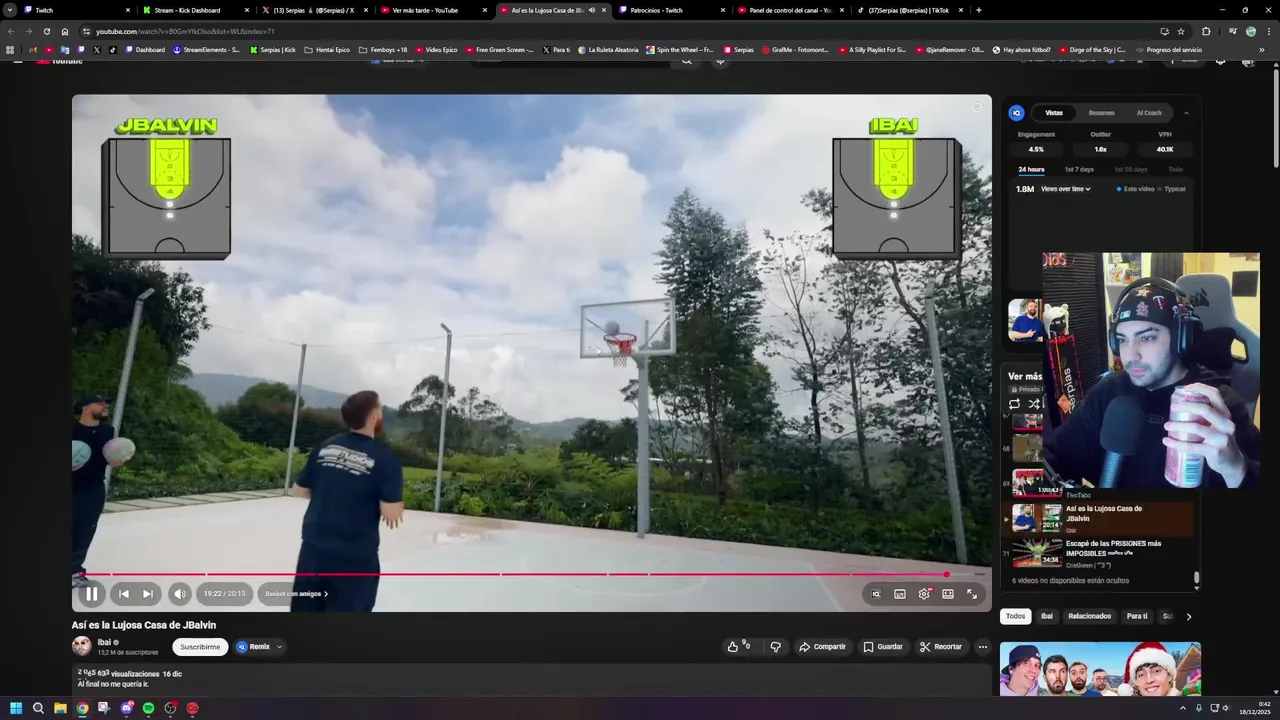Select the Ibai filter chip

click(x=1046, y=616)
